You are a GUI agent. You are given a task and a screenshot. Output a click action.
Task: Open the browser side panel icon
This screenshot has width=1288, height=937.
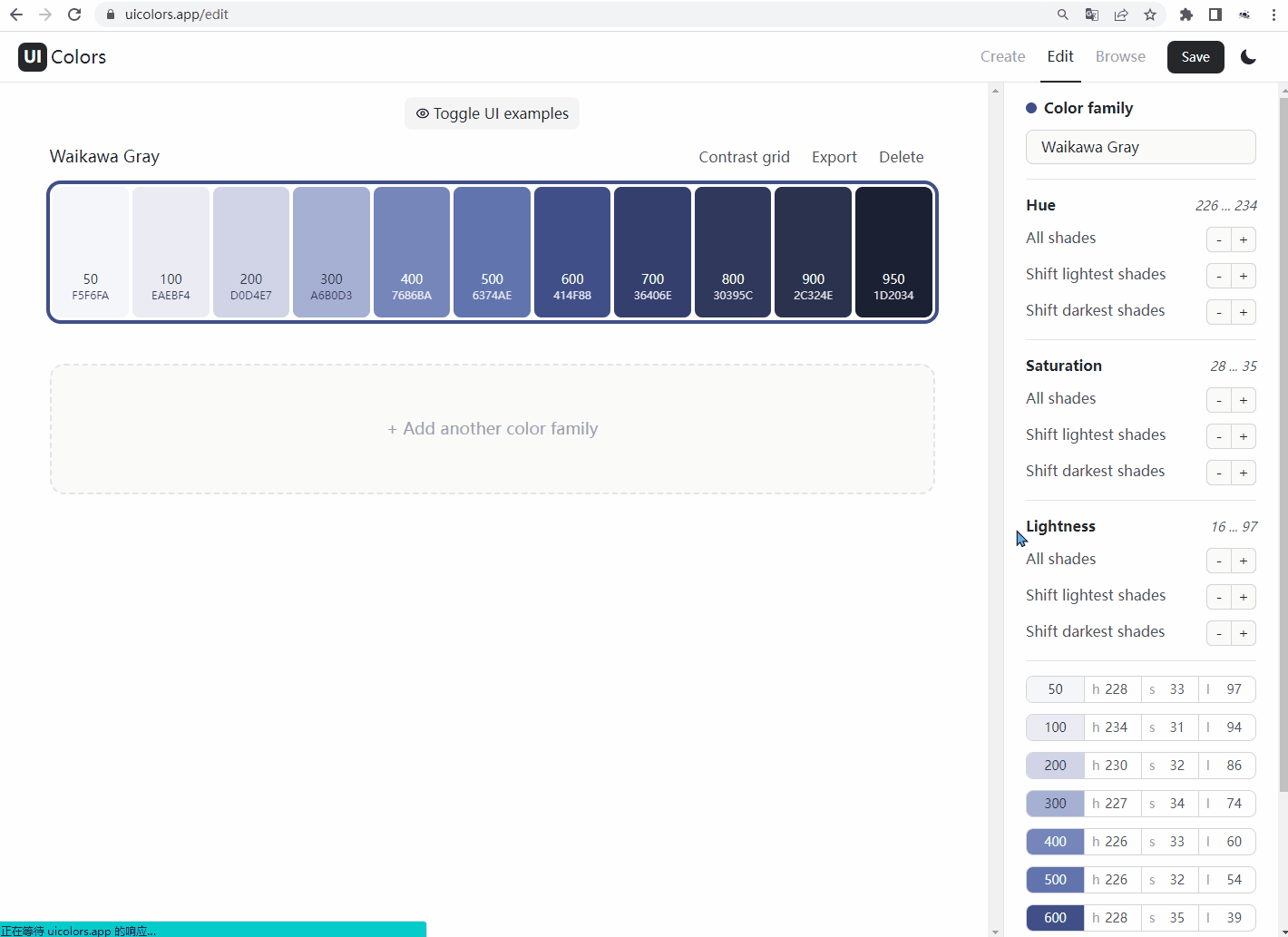[x=1215, y=15]
